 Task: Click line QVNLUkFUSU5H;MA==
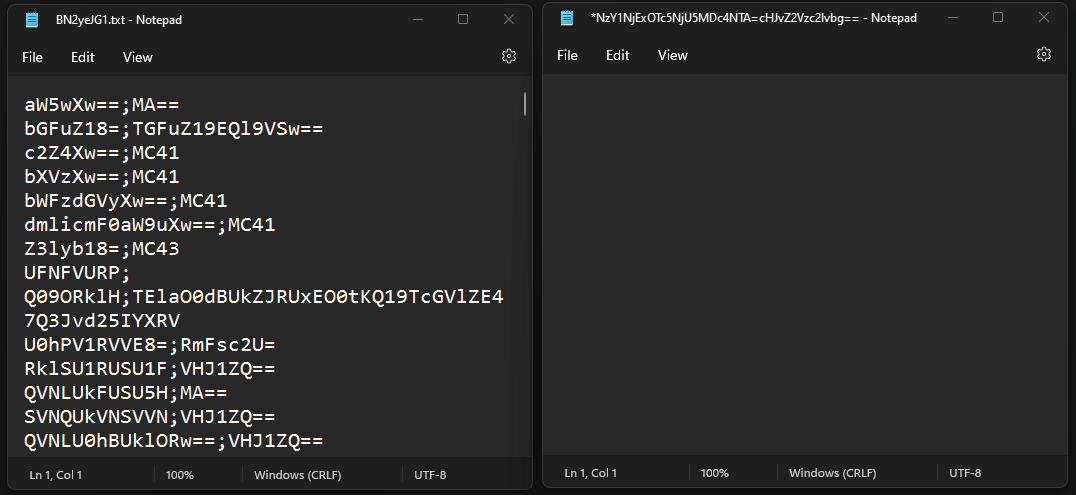pos(126,393)
